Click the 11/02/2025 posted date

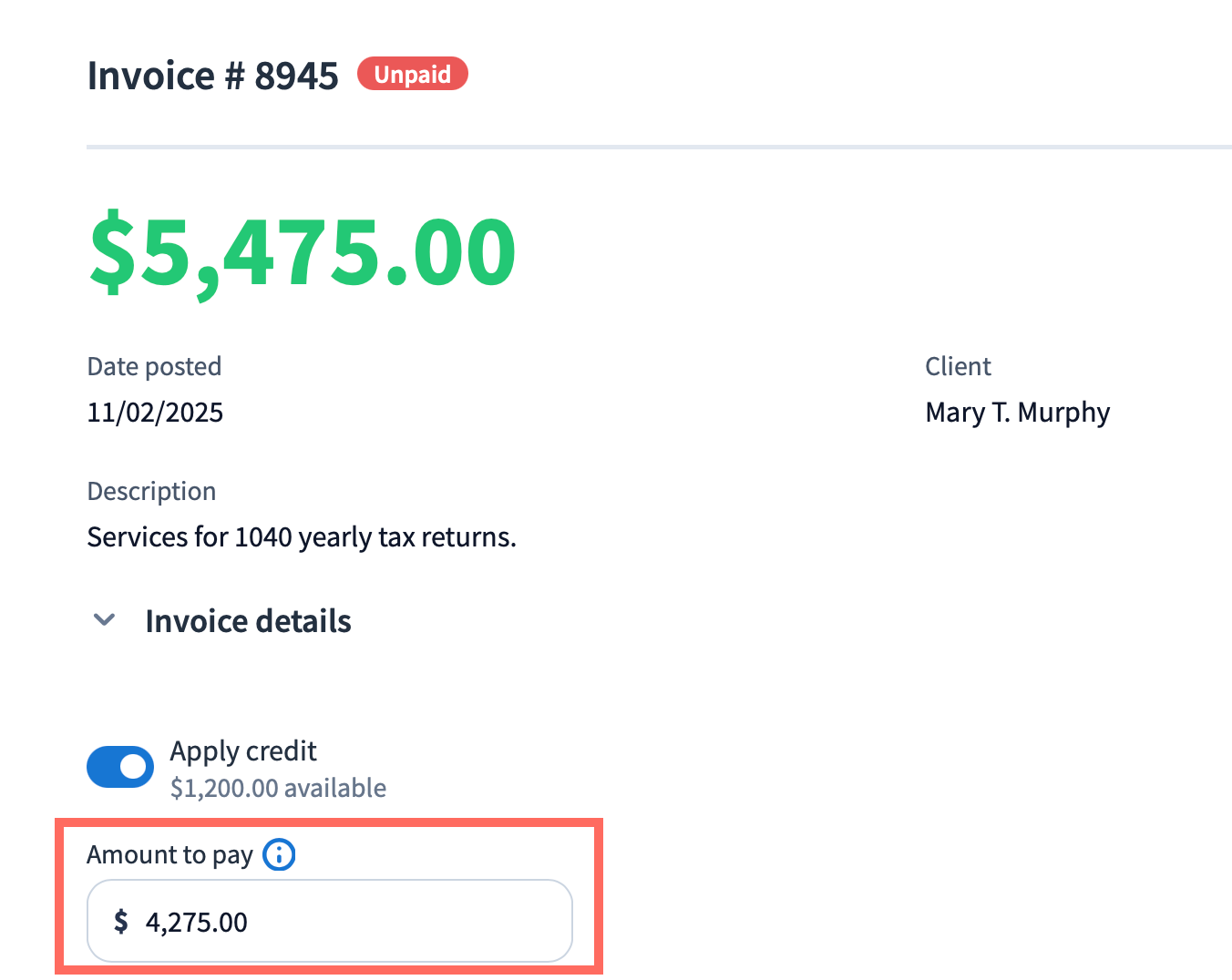click(x=155, y=413)
